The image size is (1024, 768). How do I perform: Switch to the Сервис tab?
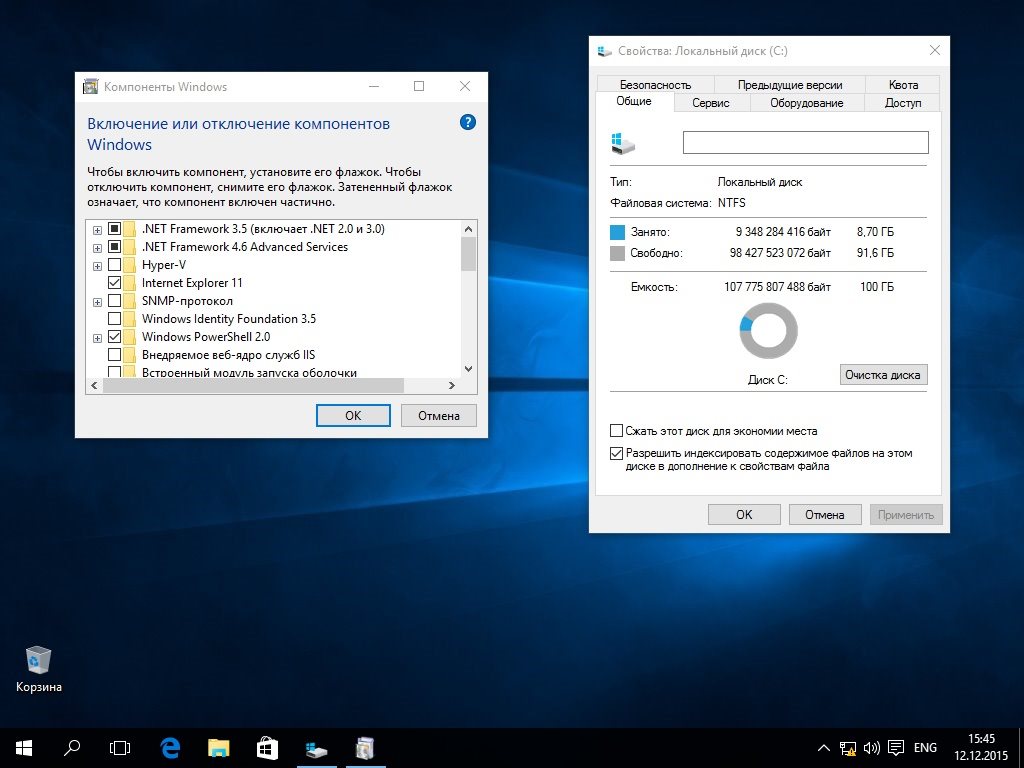tap(711, 103)
